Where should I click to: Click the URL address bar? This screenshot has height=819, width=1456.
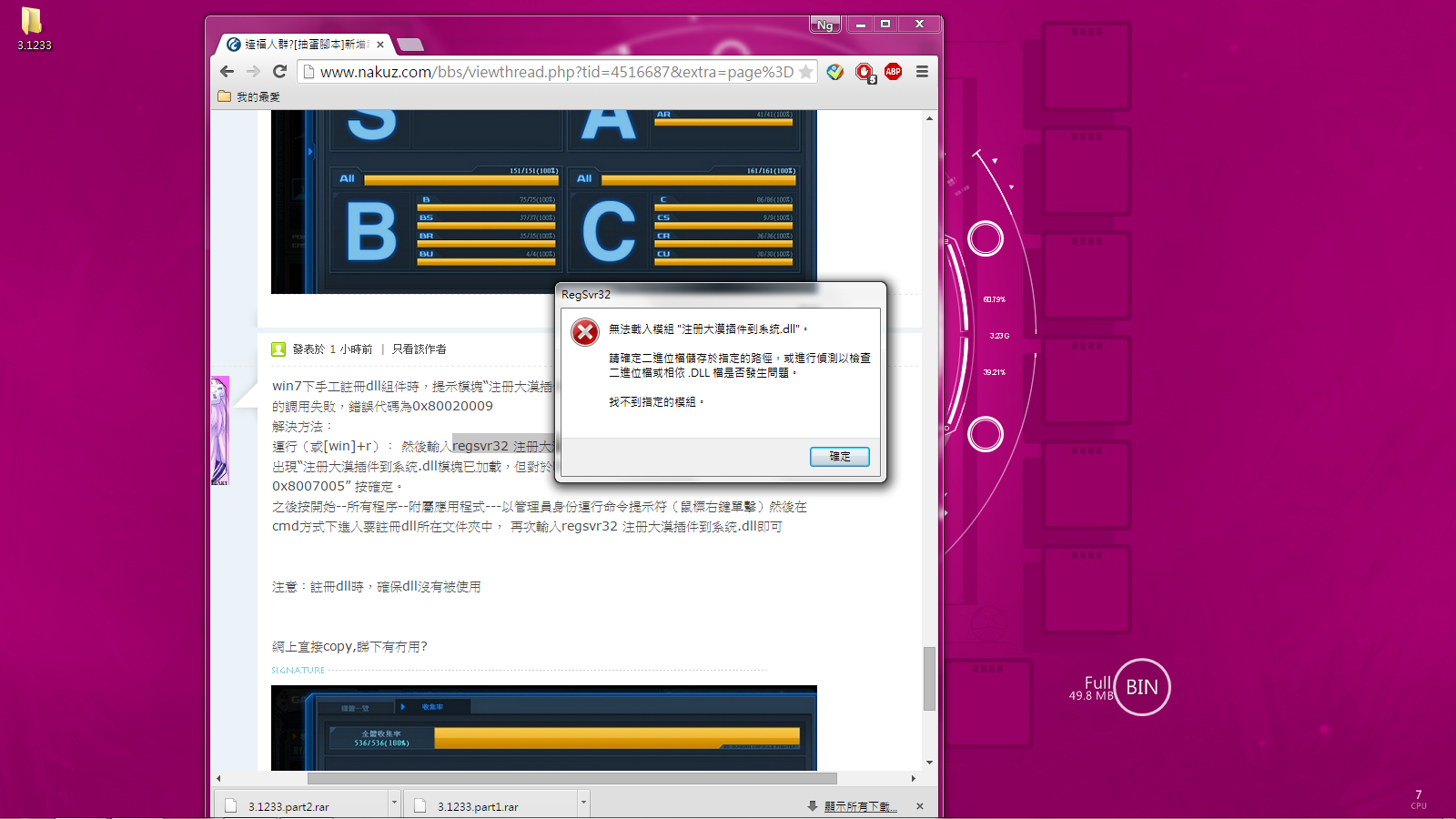[x=556, y=72]
